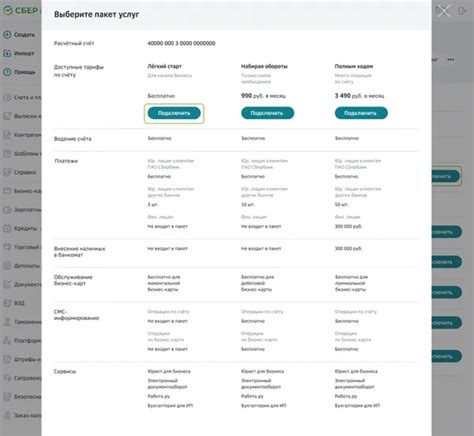Open the Депозиты sidebar icon
474x436 pixels.
(7, 266)
